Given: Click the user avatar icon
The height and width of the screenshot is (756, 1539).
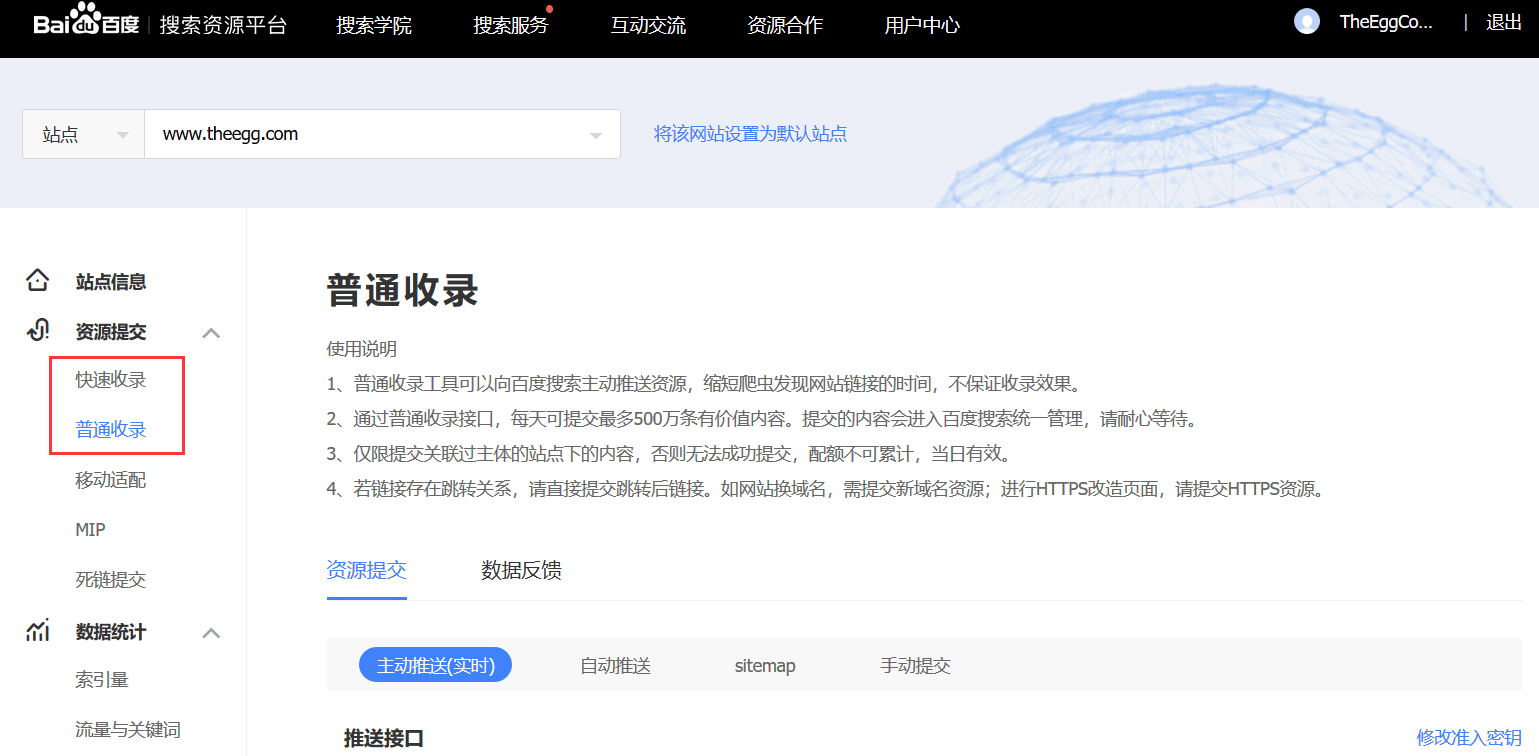Looking at the screenshot, I should pyautogui.click(x=1307, y=22).
